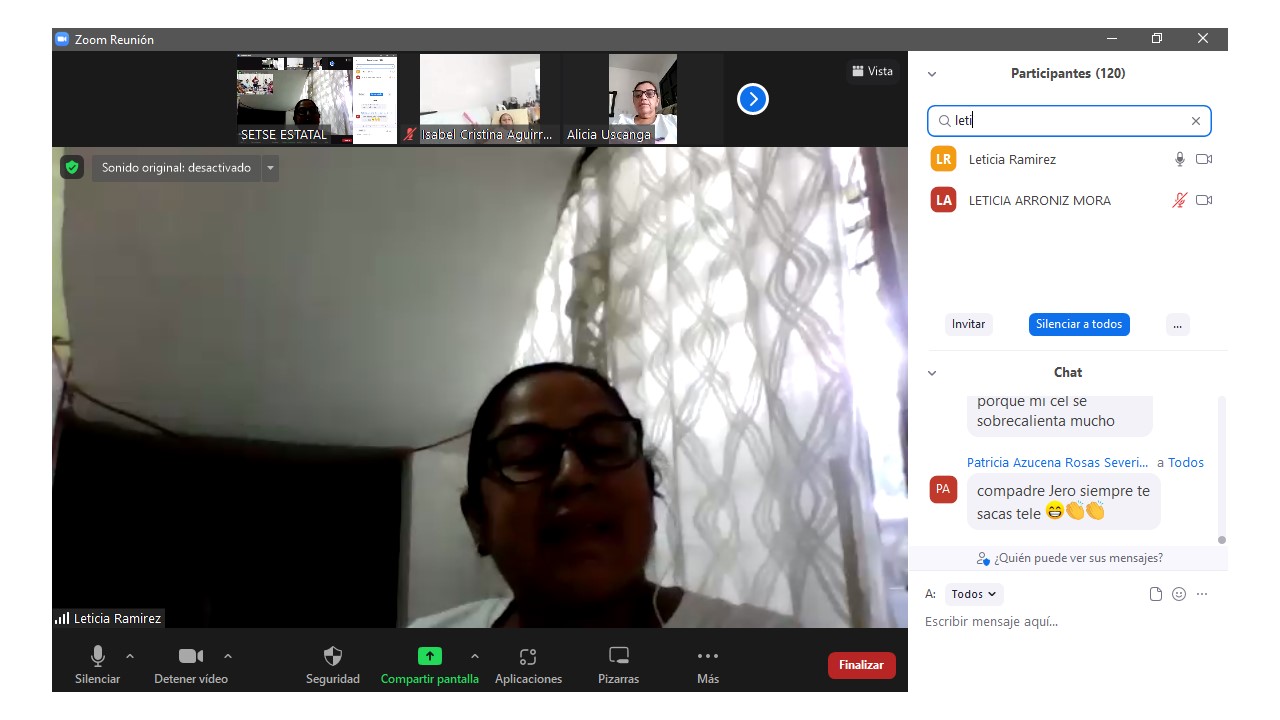Screen dimensions: 1280x720
Task: Clear the participant search field
Action: [x=1195, y=121]
